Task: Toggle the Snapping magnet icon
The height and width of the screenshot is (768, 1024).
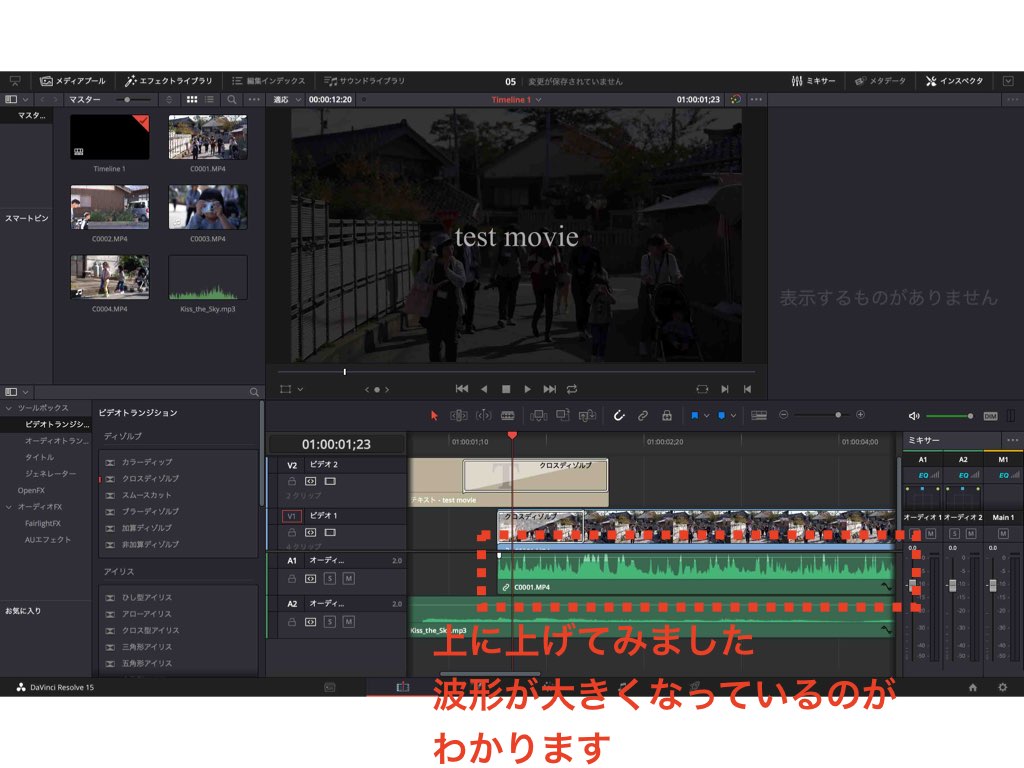Action: pos(618,415)
